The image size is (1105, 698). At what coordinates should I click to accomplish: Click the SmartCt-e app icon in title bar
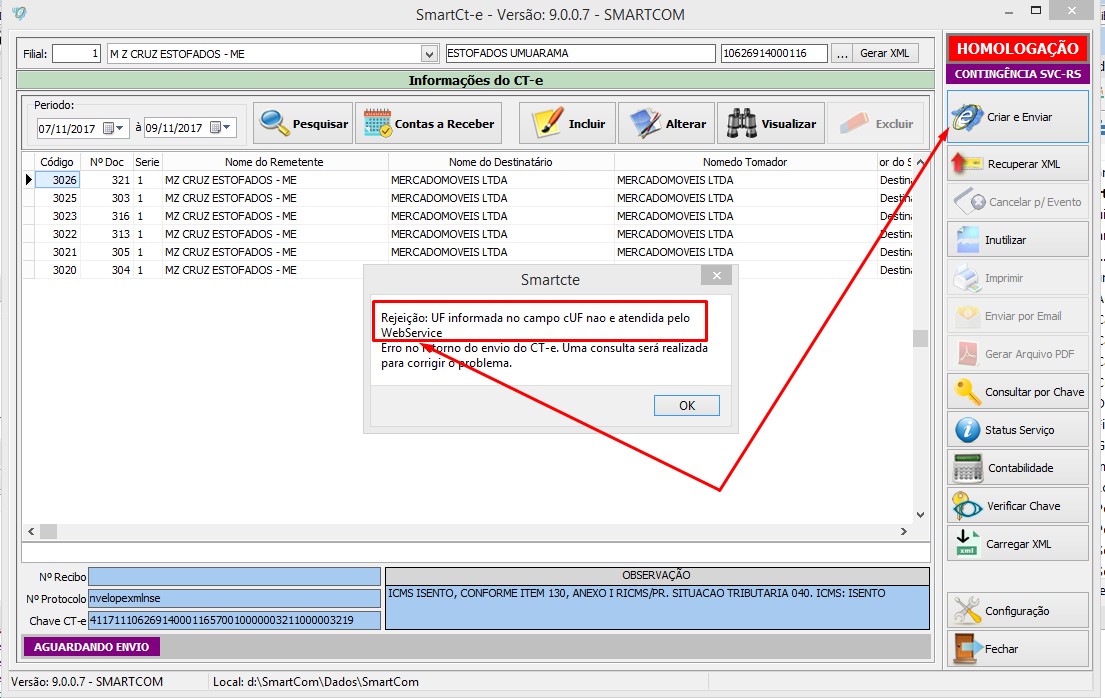coord(20,13)
